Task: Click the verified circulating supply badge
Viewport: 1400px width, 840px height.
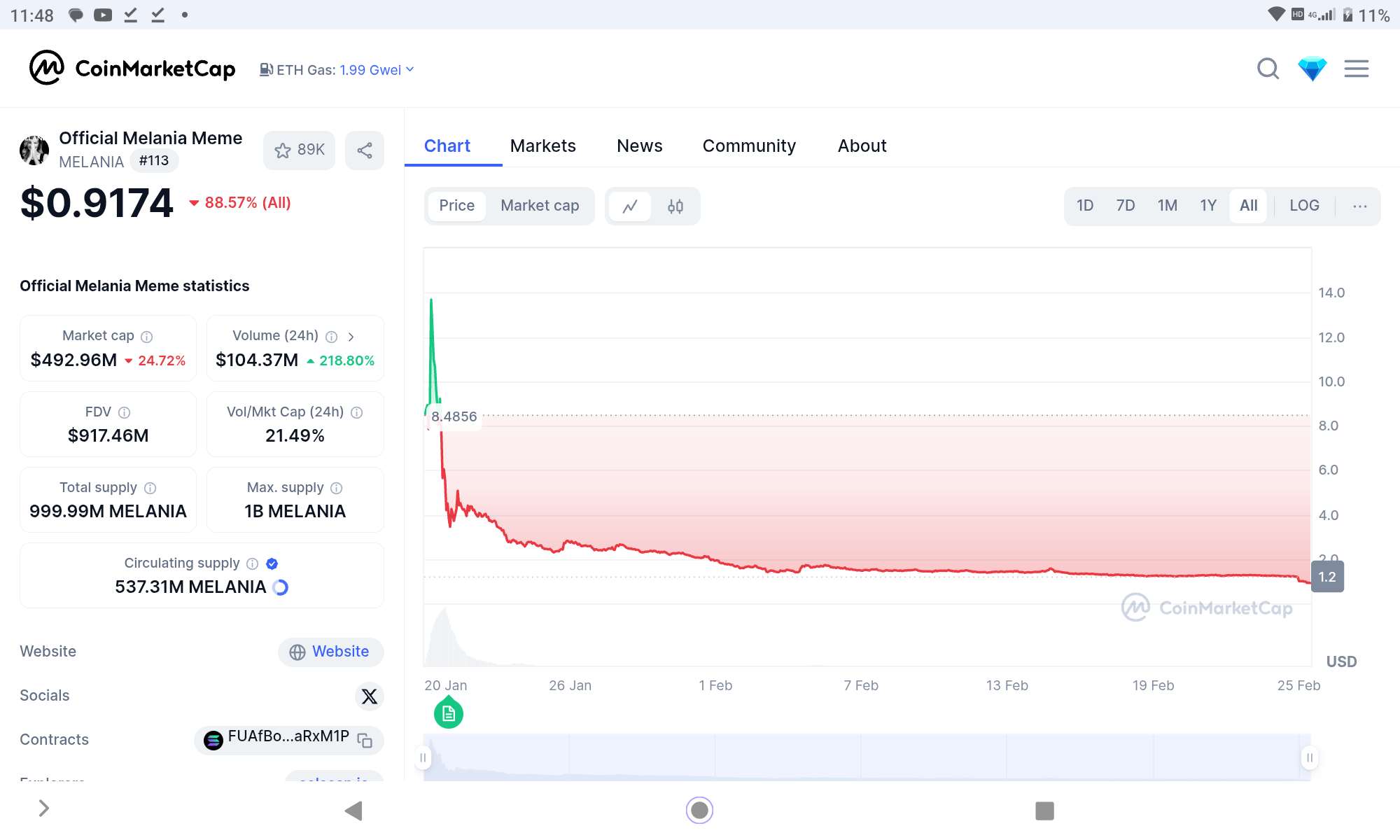Action: pos(272,563)
